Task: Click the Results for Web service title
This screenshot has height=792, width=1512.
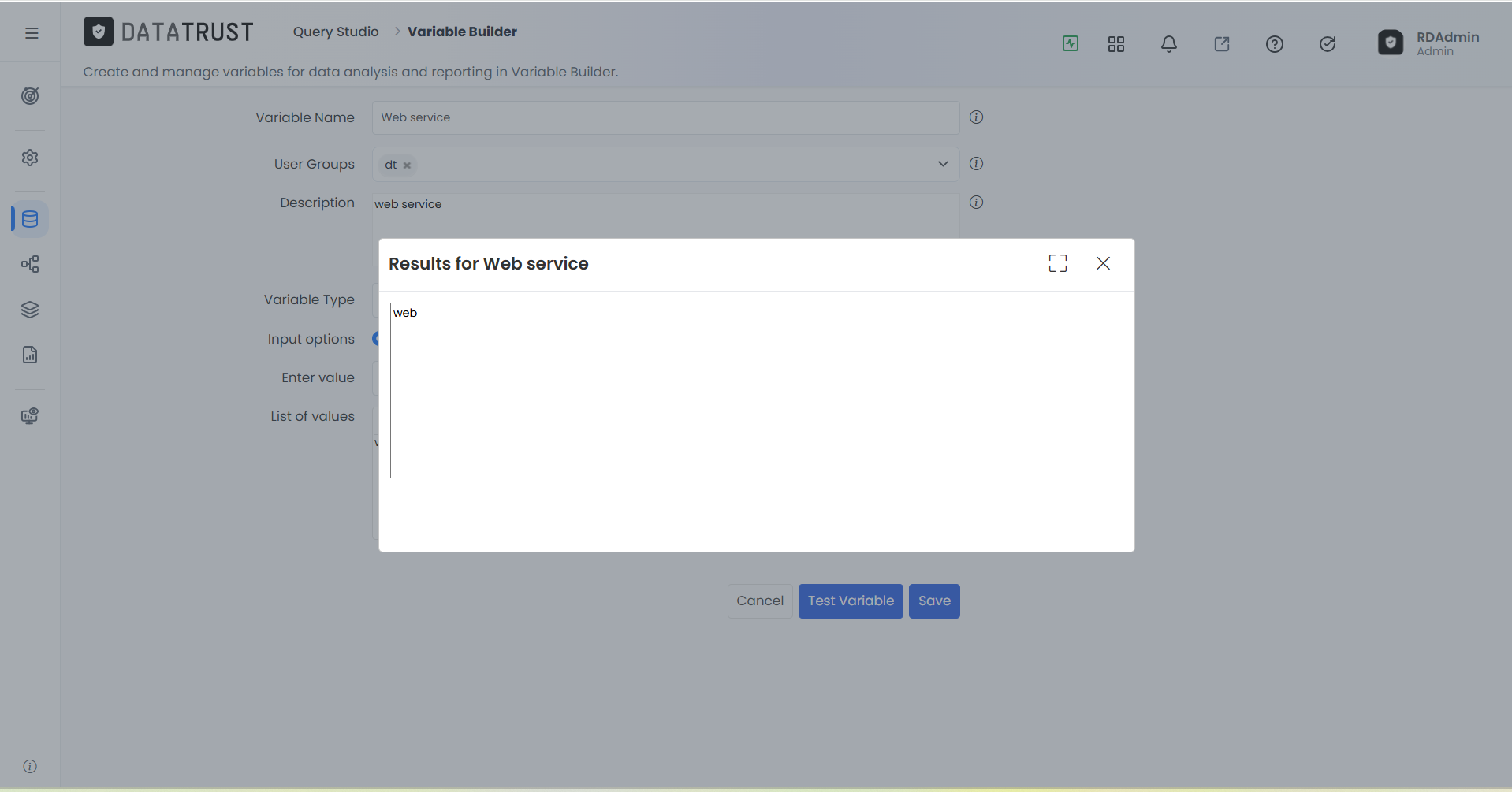Action: 489,263
